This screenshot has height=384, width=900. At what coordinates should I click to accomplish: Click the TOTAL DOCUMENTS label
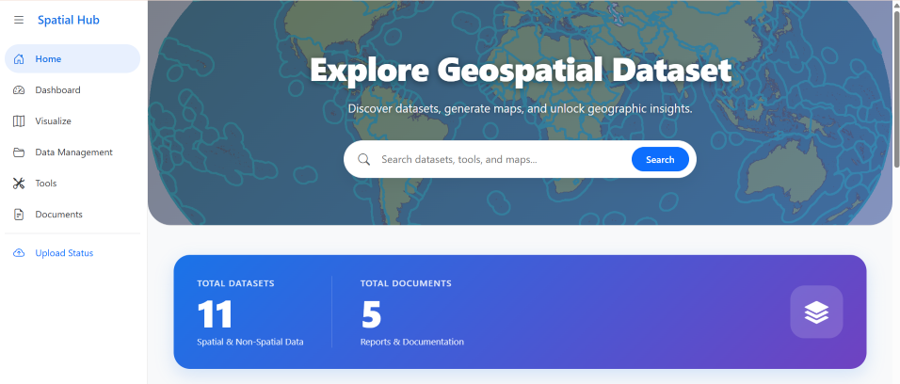(406, 283)
